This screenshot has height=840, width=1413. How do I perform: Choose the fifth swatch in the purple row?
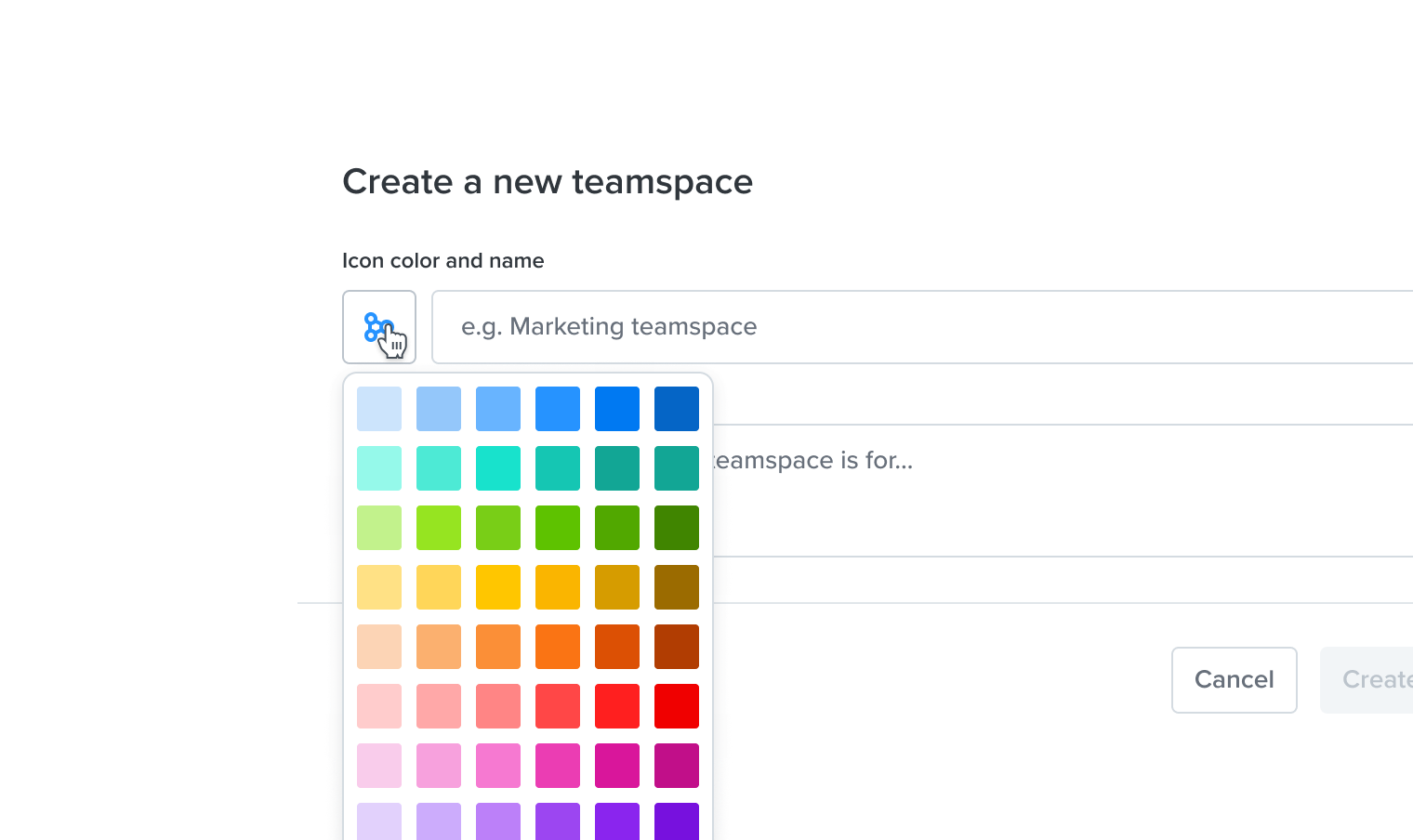pos(617,821)
